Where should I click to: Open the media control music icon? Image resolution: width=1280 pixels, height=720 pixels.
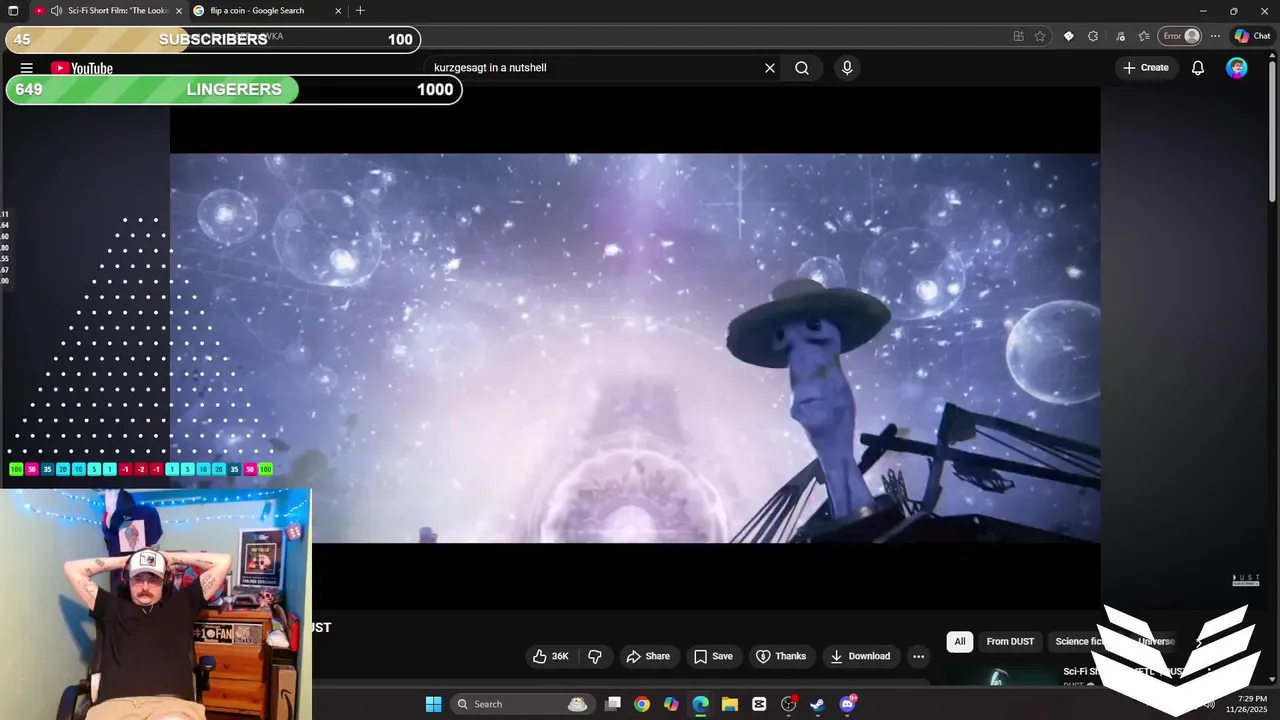(x=1119, y=36)
